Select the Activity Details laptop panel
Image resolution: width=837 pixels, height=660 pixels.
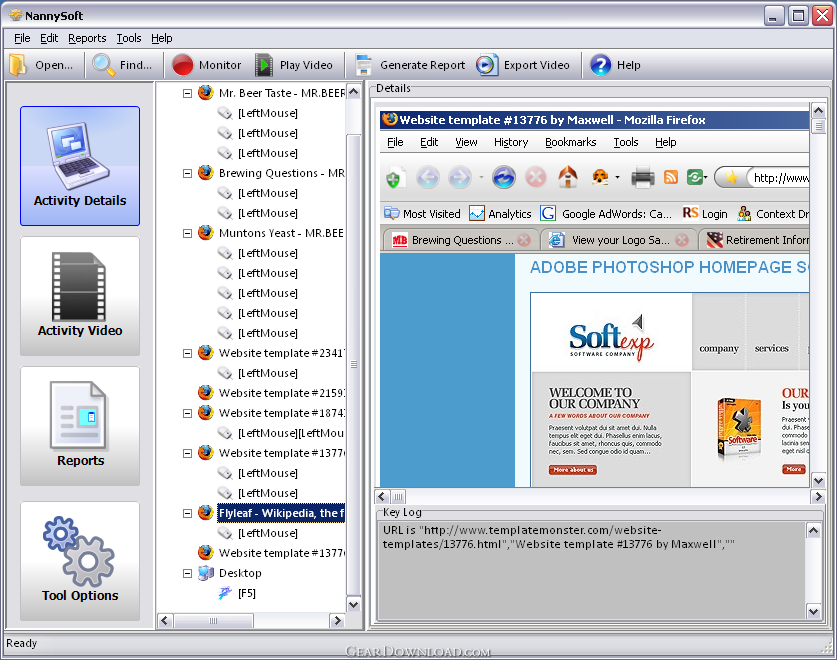click(x=80, y=166)
